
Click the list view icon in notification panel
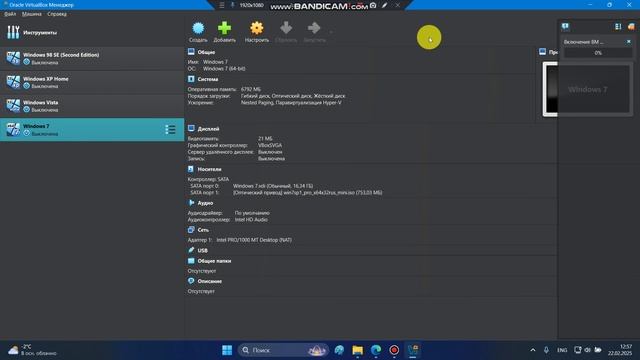618,27
